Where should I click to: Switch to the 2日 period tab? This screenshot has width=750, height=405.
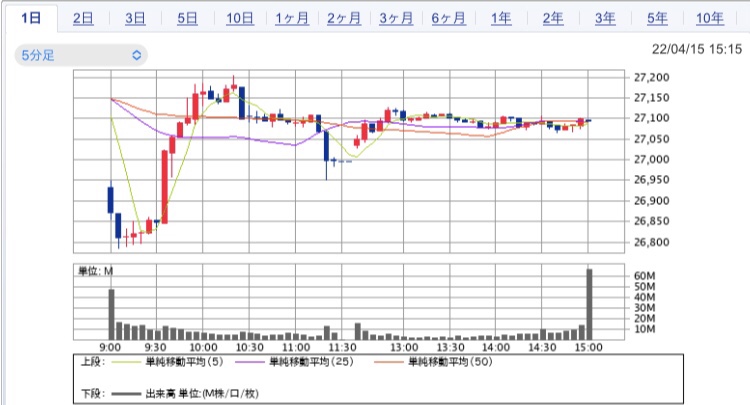83,19
